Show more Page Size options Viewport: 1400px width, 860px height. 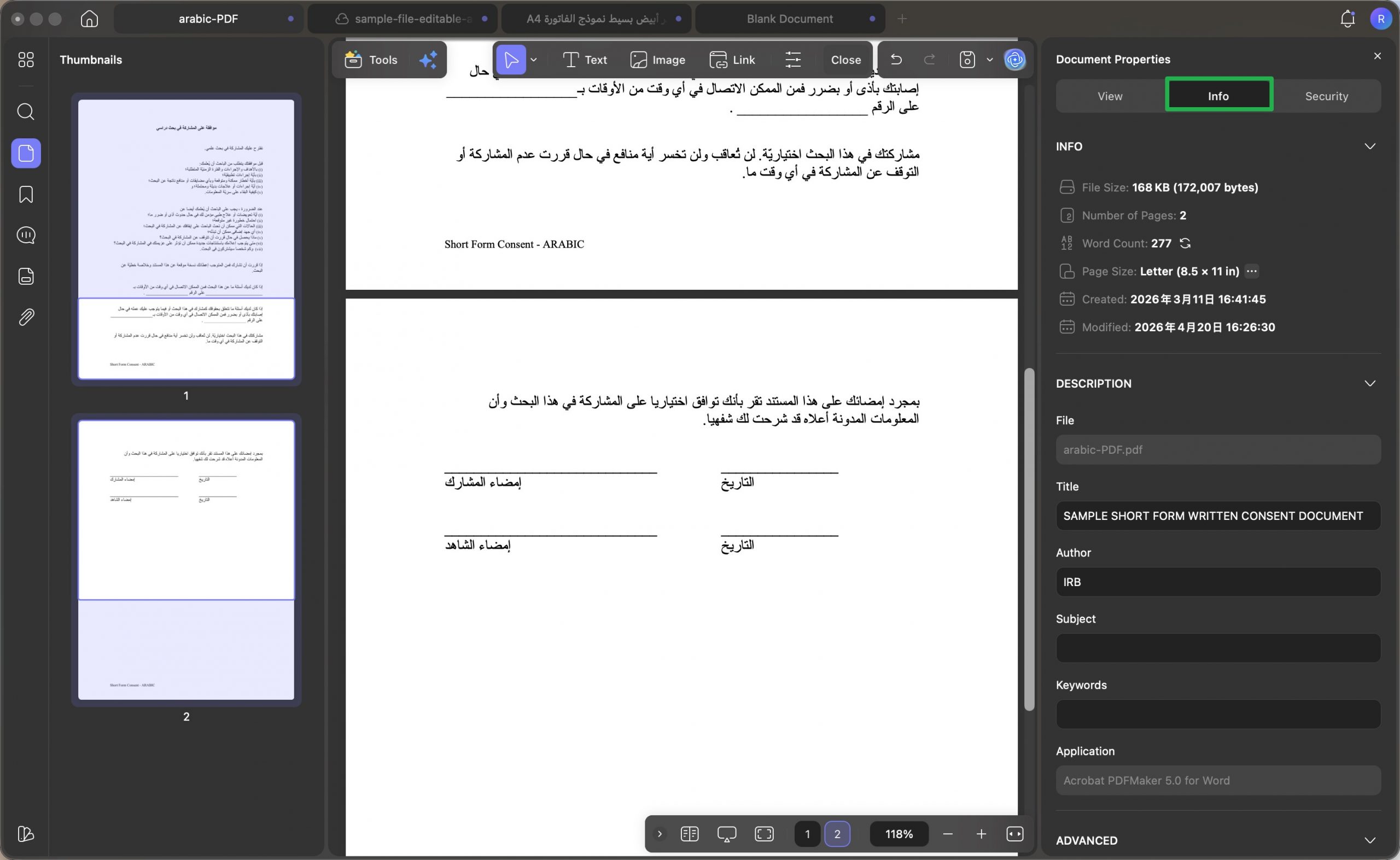1252,271
